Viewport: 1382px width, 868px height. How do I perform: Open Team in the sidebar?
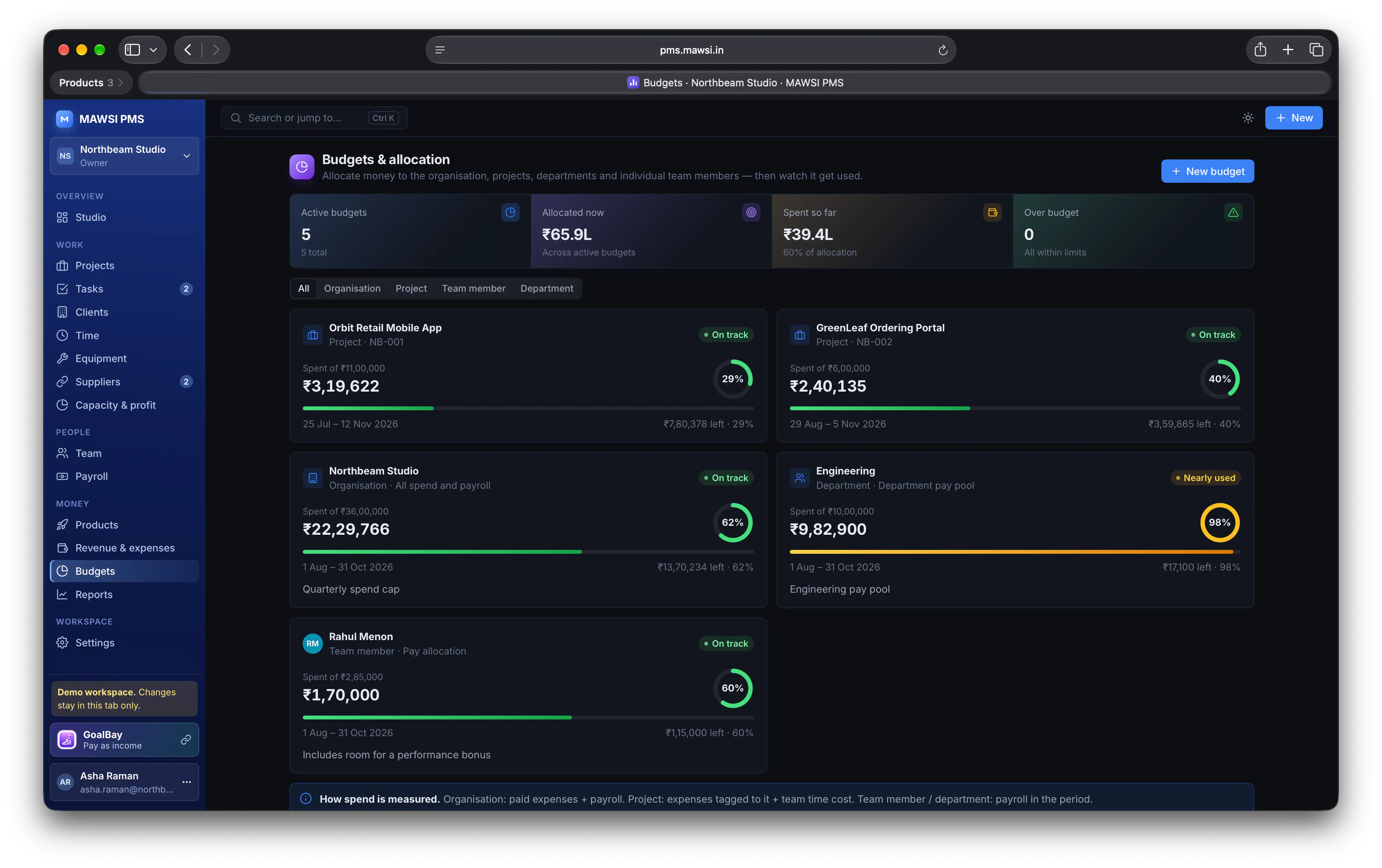coord(125,453)
